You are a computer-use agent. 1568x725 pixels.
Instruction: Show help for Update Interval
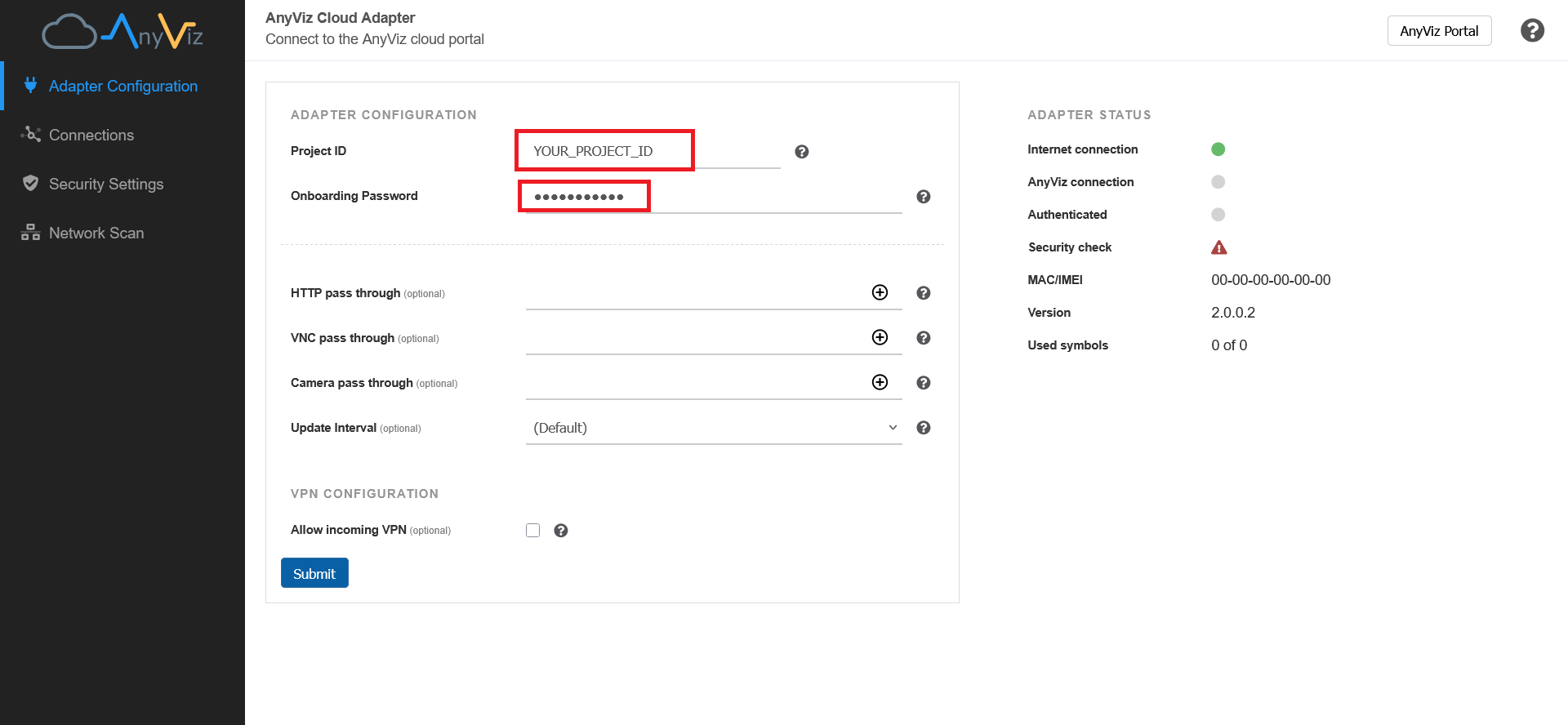click(924, 428)
